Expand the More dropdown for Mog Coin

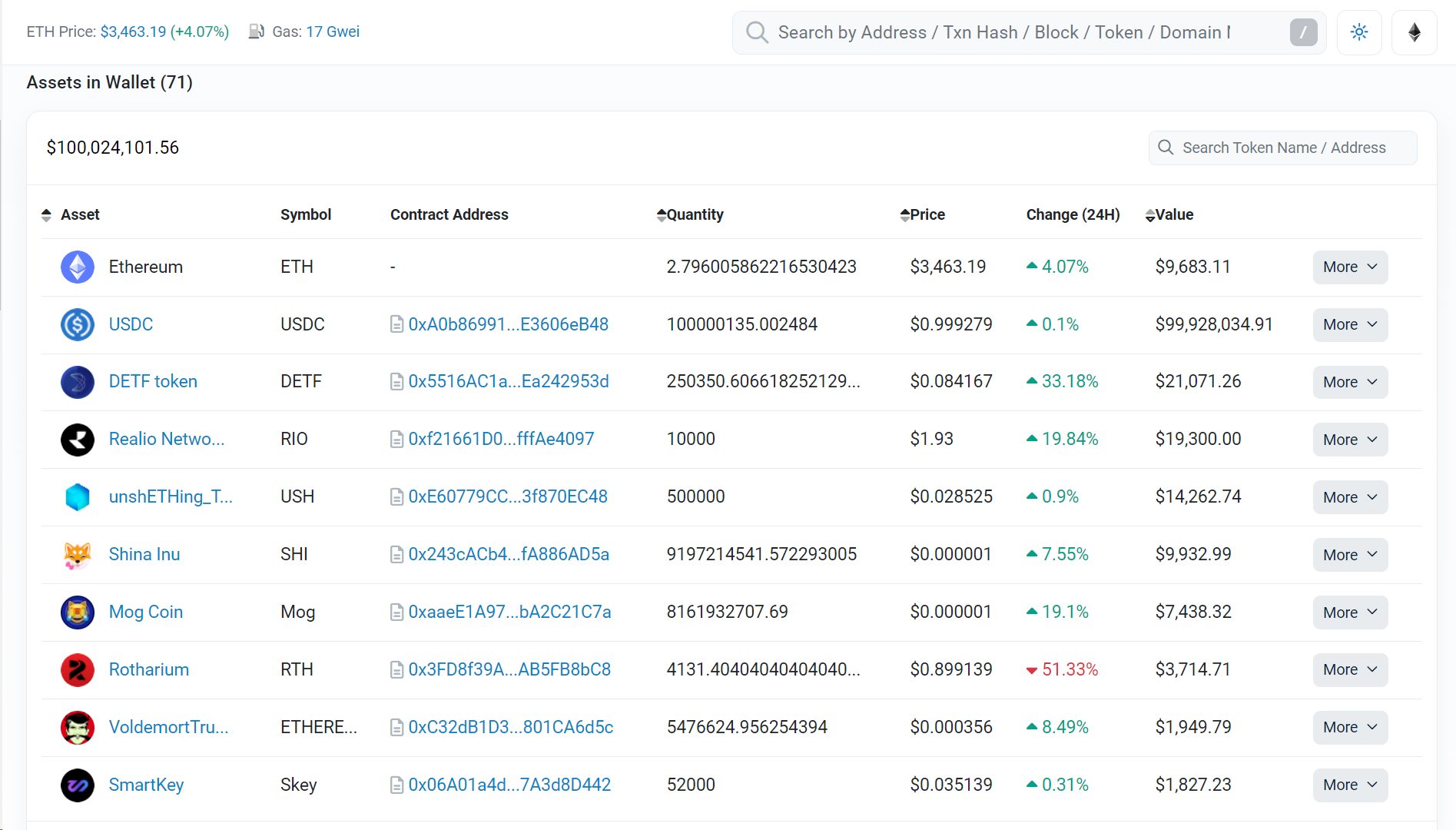tap(1350, 613)
